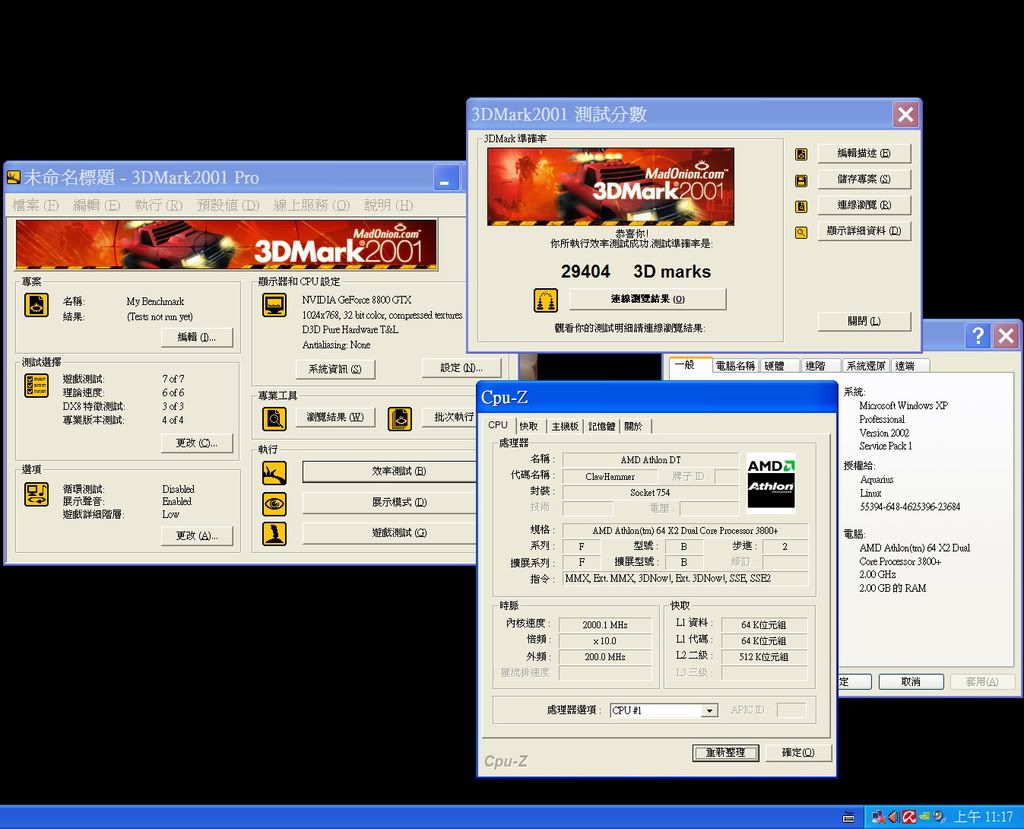Click the NVIDIA tray icon

click(925, 816)
